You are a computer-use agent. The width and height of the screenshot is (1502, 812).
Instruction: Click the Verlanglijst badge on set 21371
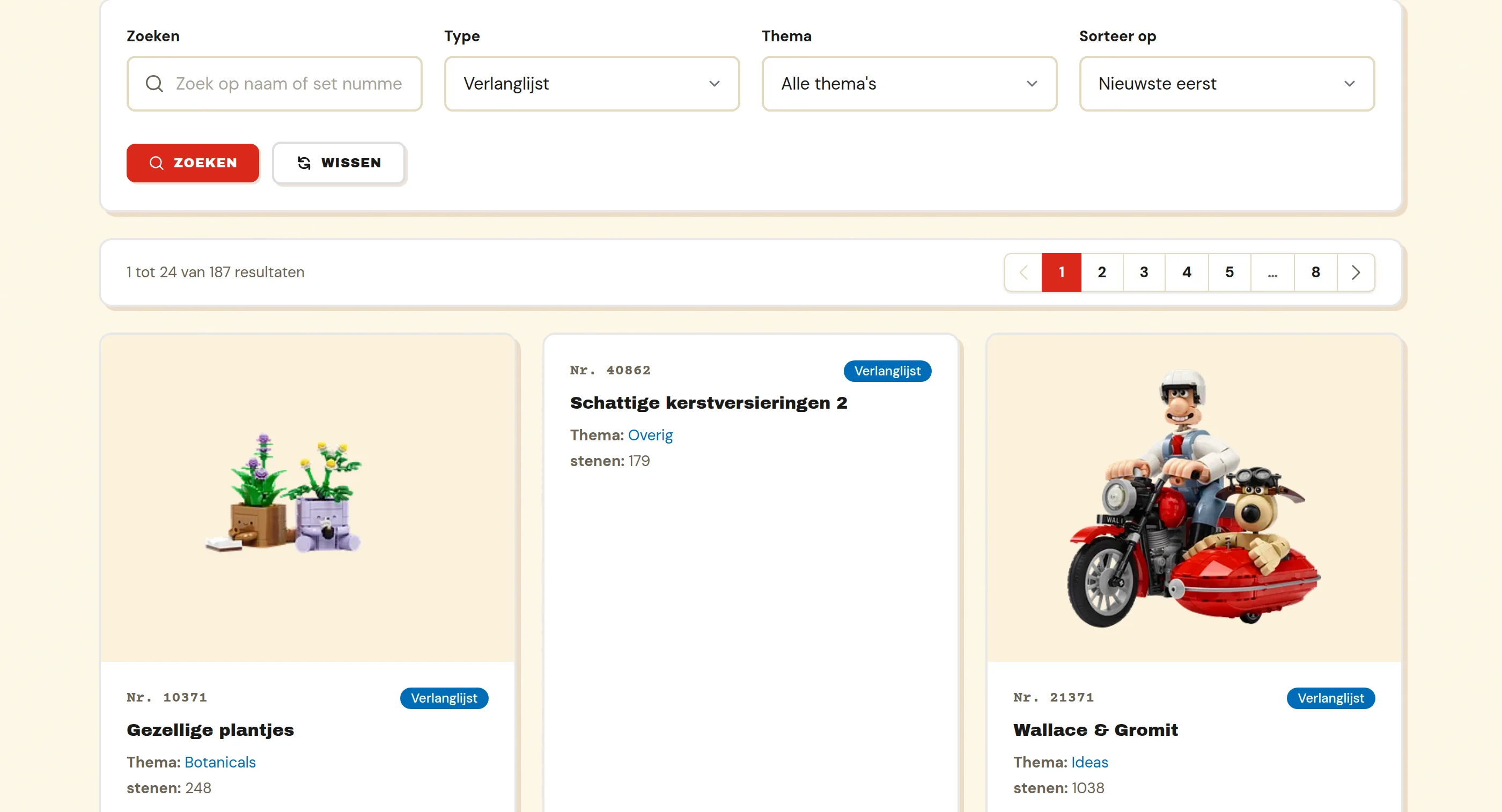point(1330,698)
